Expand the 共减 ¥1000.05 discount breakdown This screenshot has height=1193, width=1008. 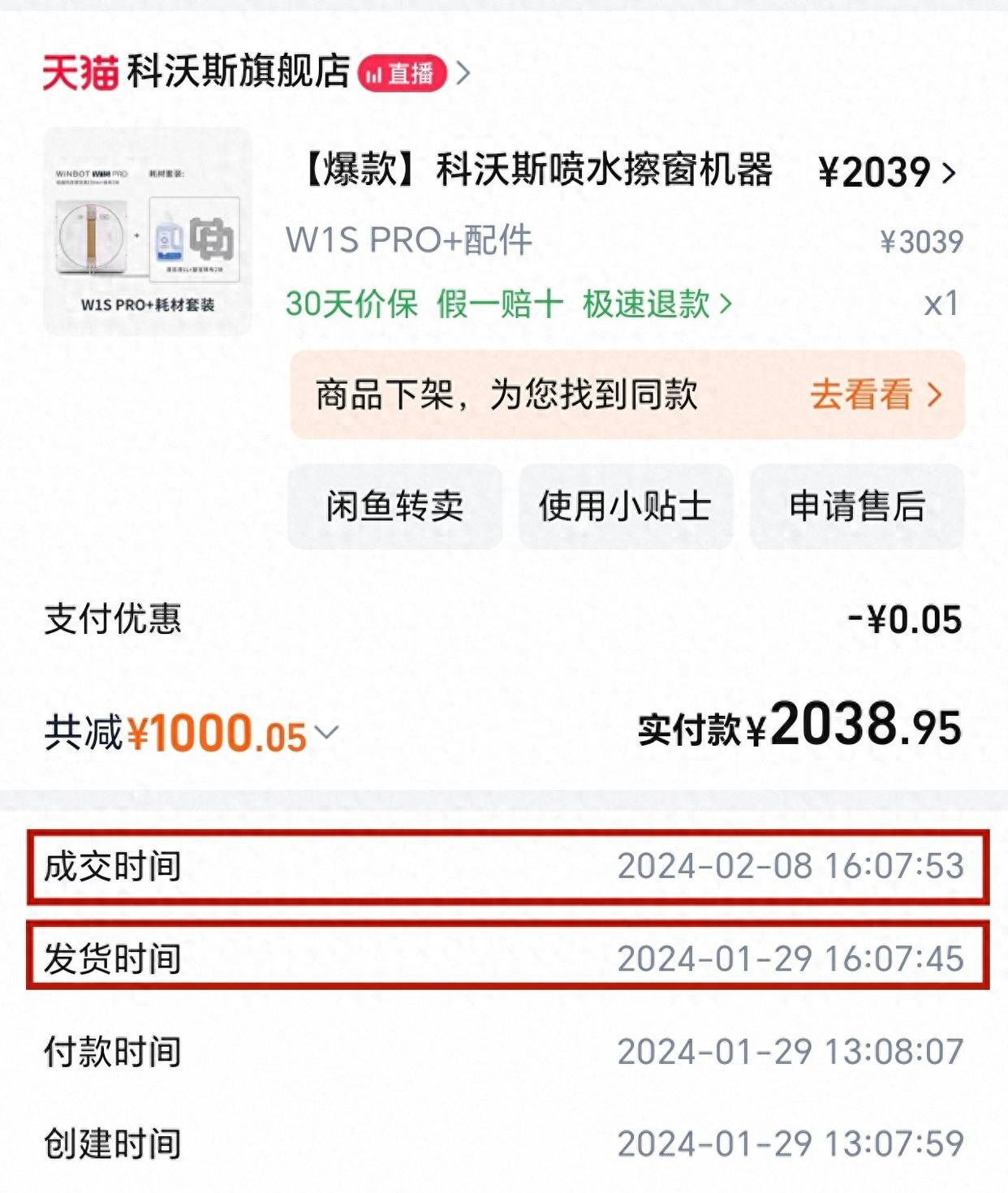pyautogui.click(x=326, y=732)
